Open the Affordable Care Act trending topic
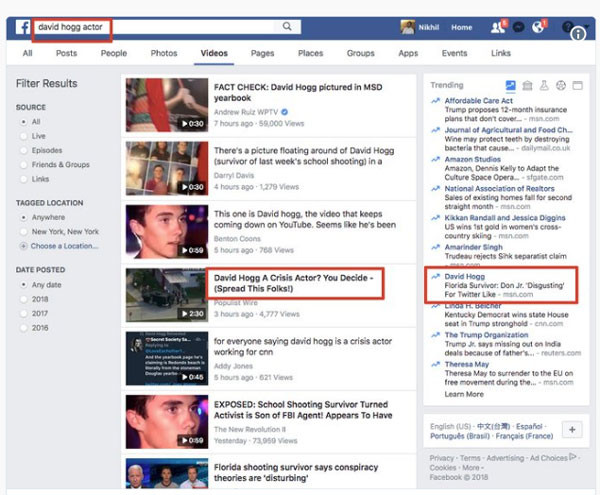This screenshot has height=495, width=600. tap(478, 101)
